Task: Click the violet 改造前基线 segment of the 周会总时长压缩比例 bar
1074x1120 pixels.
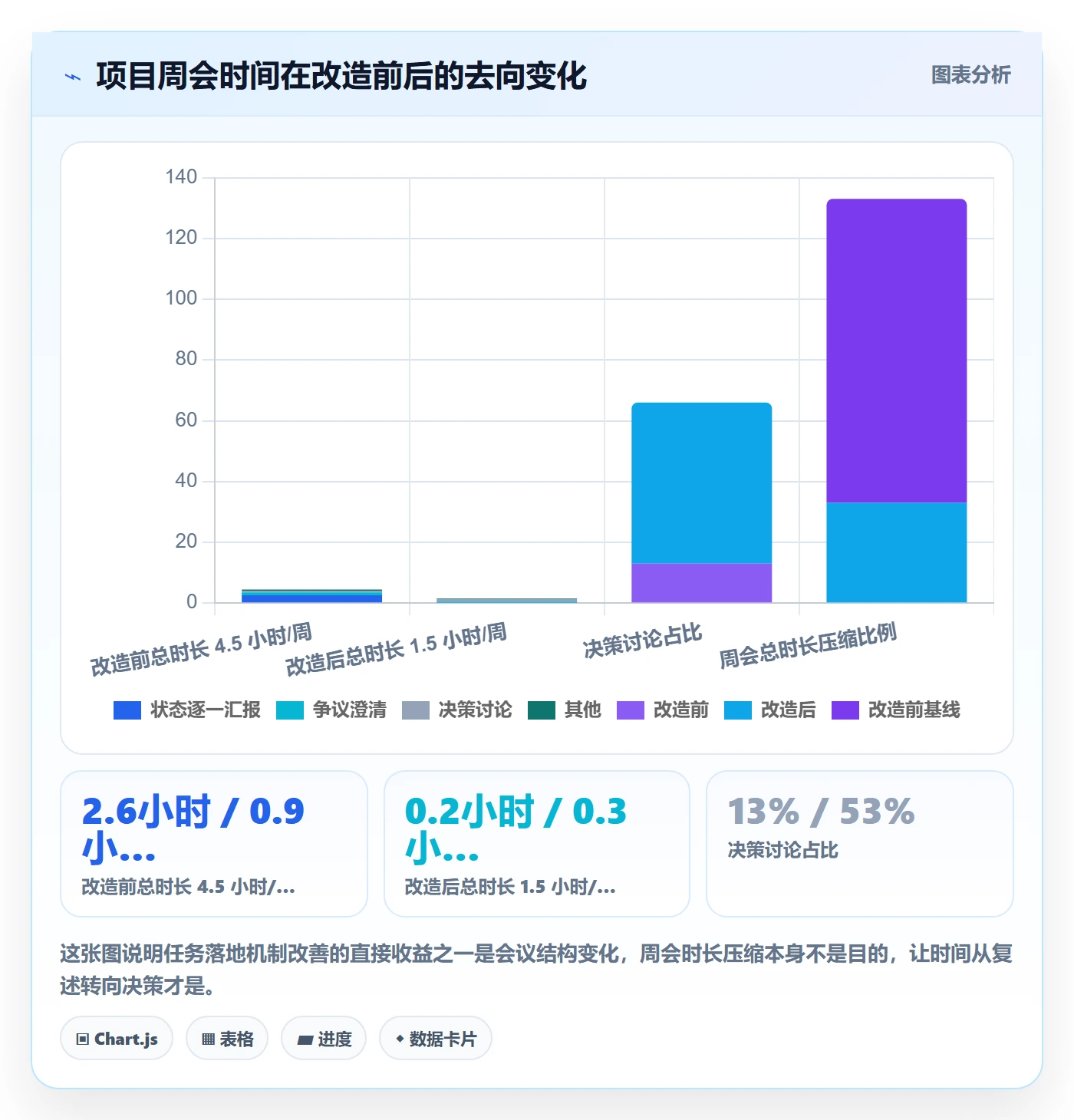Action: pyautogui.click(x=896, y=351)
